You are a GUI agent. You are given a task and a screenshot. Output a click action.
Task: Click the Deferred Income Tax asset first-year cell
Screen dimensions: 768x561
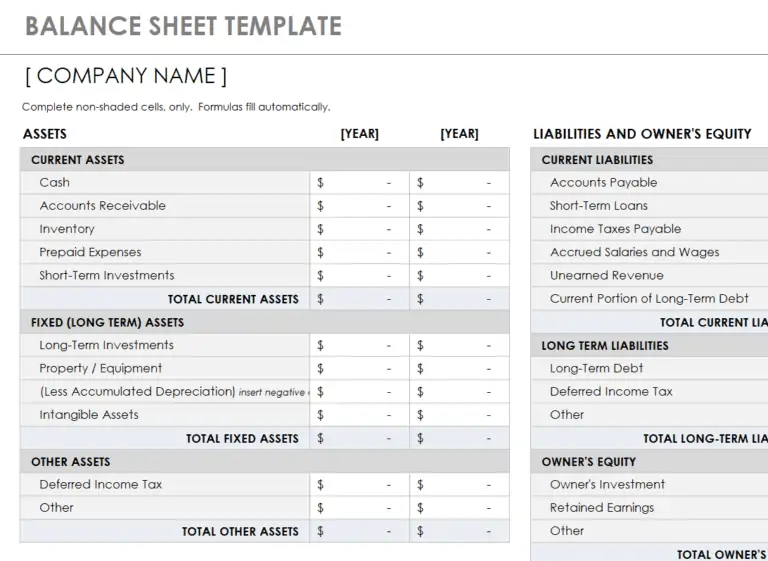tap(360, 485)
